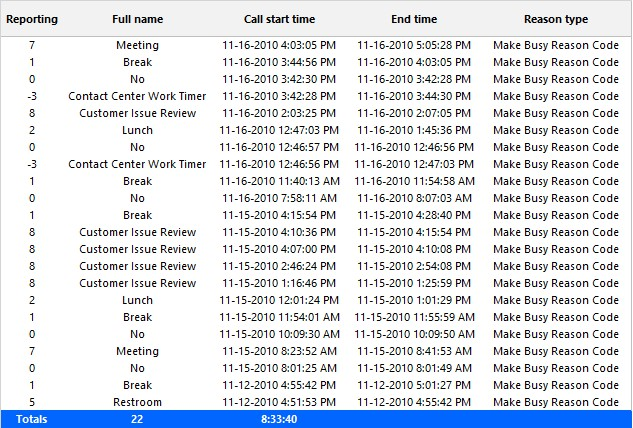Click the Restroom entry in the last row

pos(138,402)
